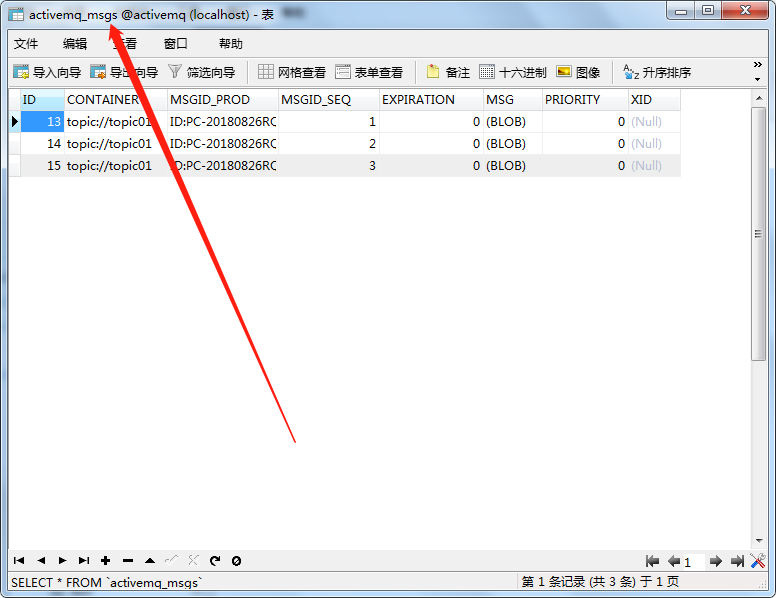This screenshot has height=598, width=776.
Task: Click topic://topic01 in row 14
Action: [x=116, y=144]
